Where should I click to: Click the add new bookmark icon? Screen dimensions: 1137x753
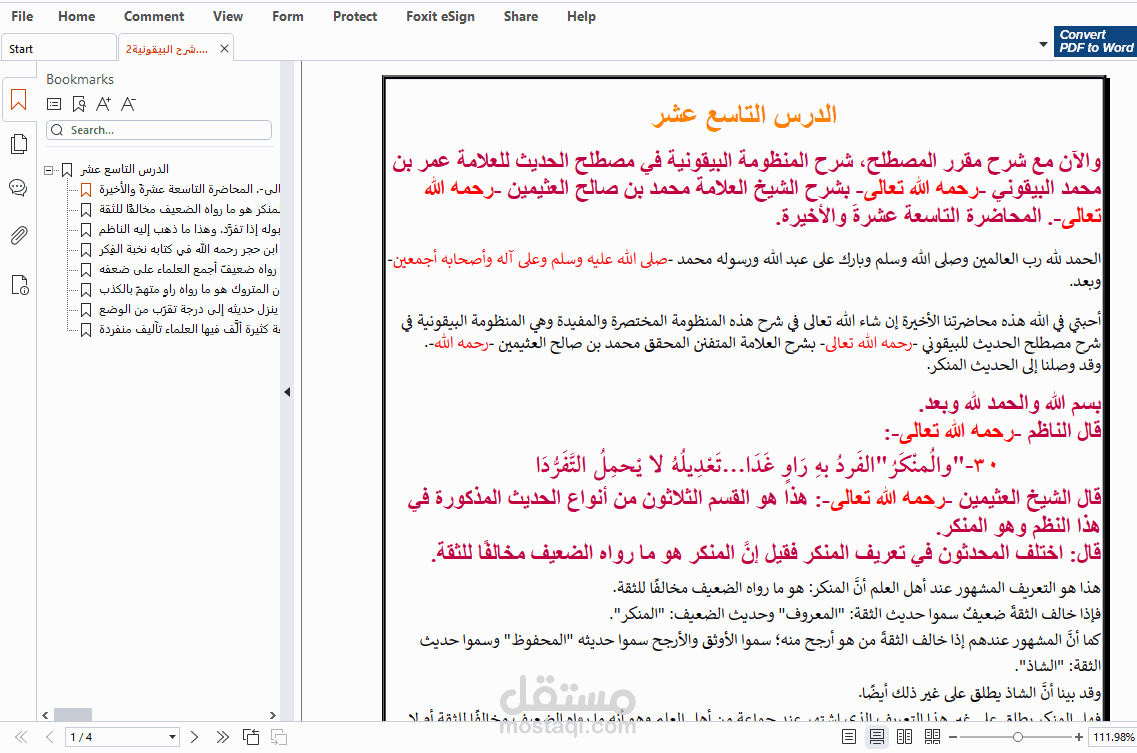[79, 104]
